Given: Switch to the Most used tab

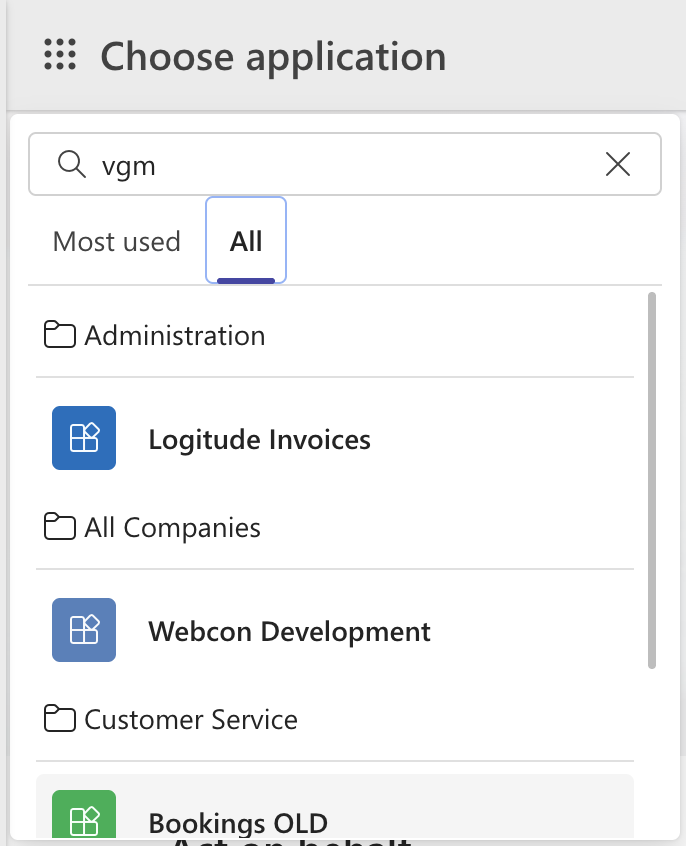Looking at the screenshot, I should pos(116,241).
